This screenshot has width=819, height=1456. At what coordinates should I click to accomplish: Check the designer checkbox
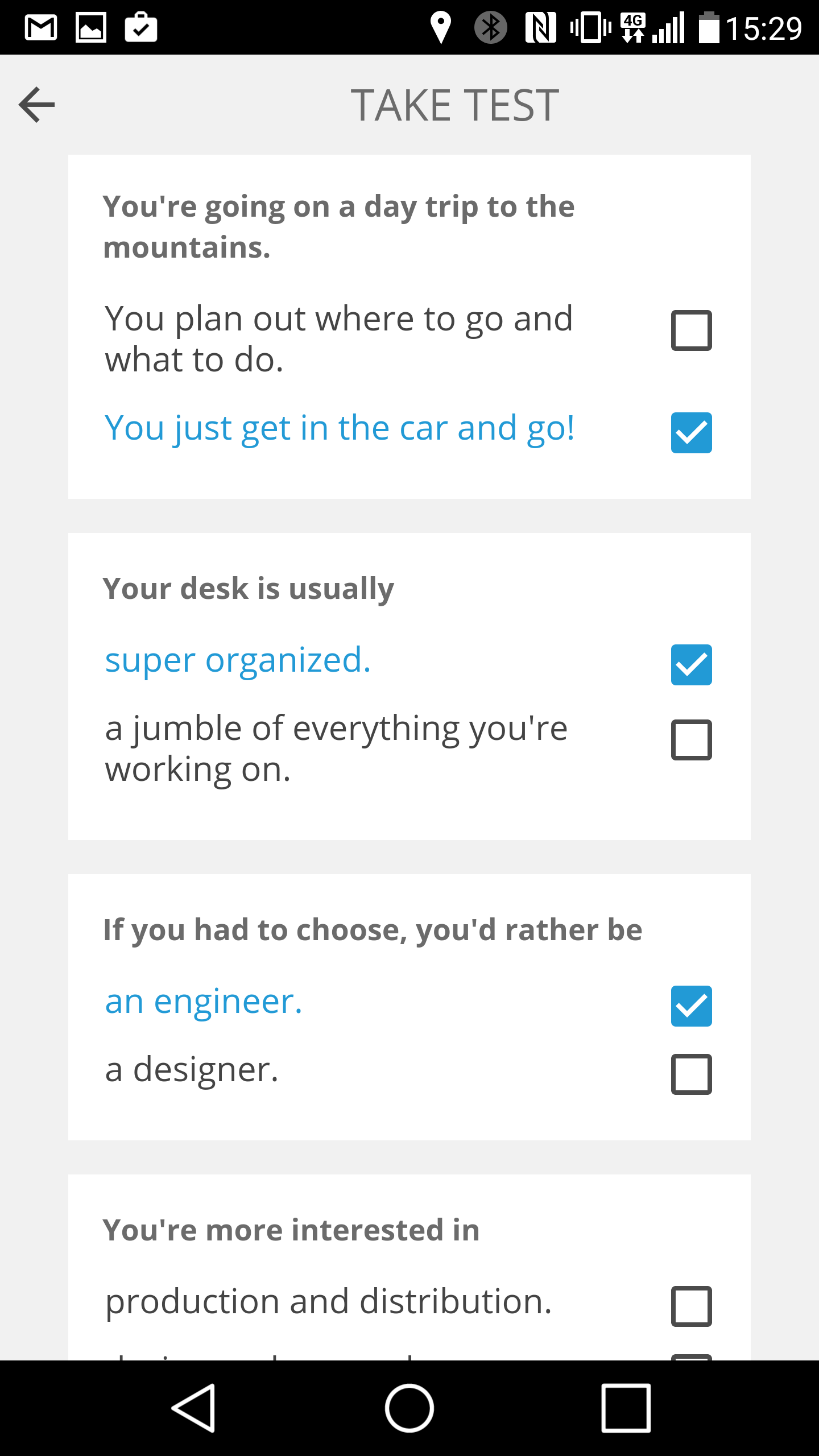[x=692, y=1074]
